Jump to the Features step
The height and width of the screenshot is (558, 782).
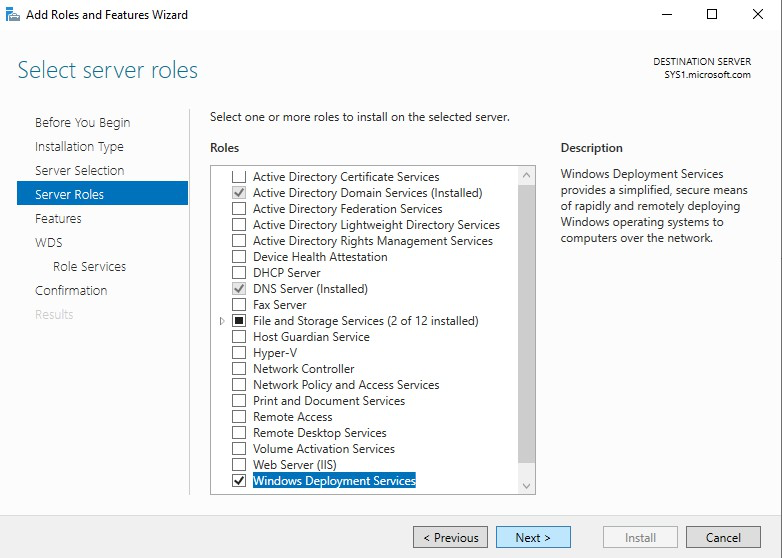pos(58,218)
